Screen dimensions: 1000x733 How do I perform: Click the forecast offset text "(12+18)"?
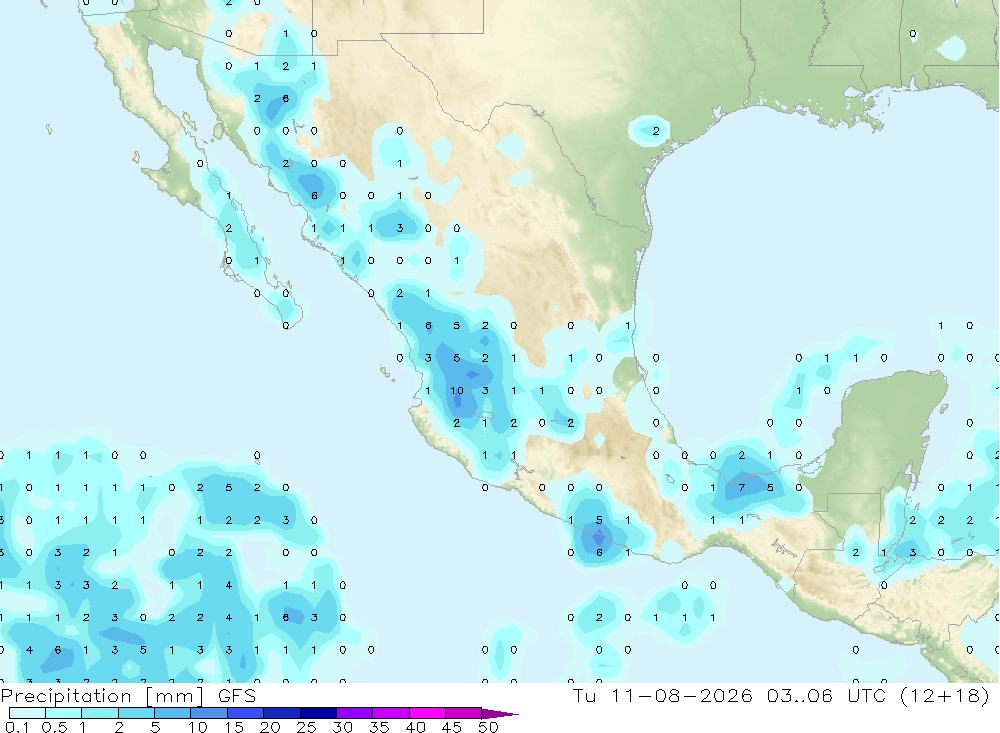pos(945,695)
